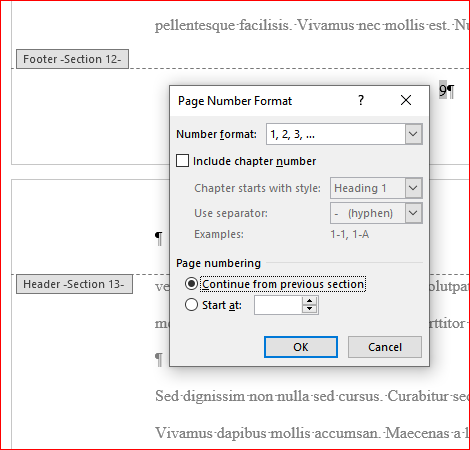Click the Footer -Section 12- label
The height and width of the screenshot is (450, 470).
point(72,59)
